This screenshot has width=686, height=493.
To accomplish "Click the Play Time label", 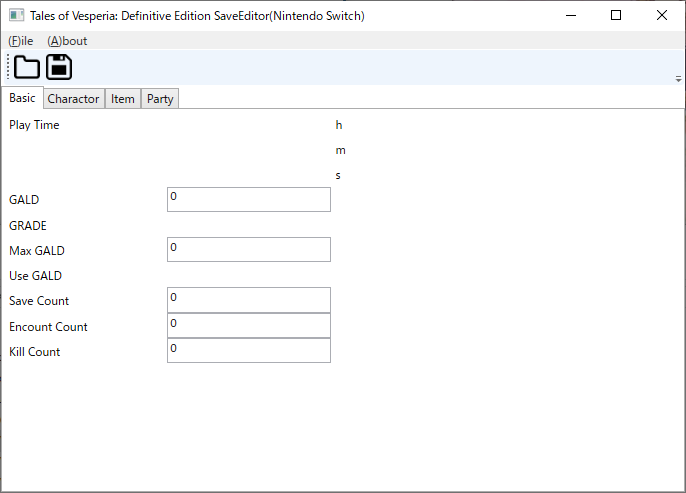I will pyautogui.click(x=34, y=125).
